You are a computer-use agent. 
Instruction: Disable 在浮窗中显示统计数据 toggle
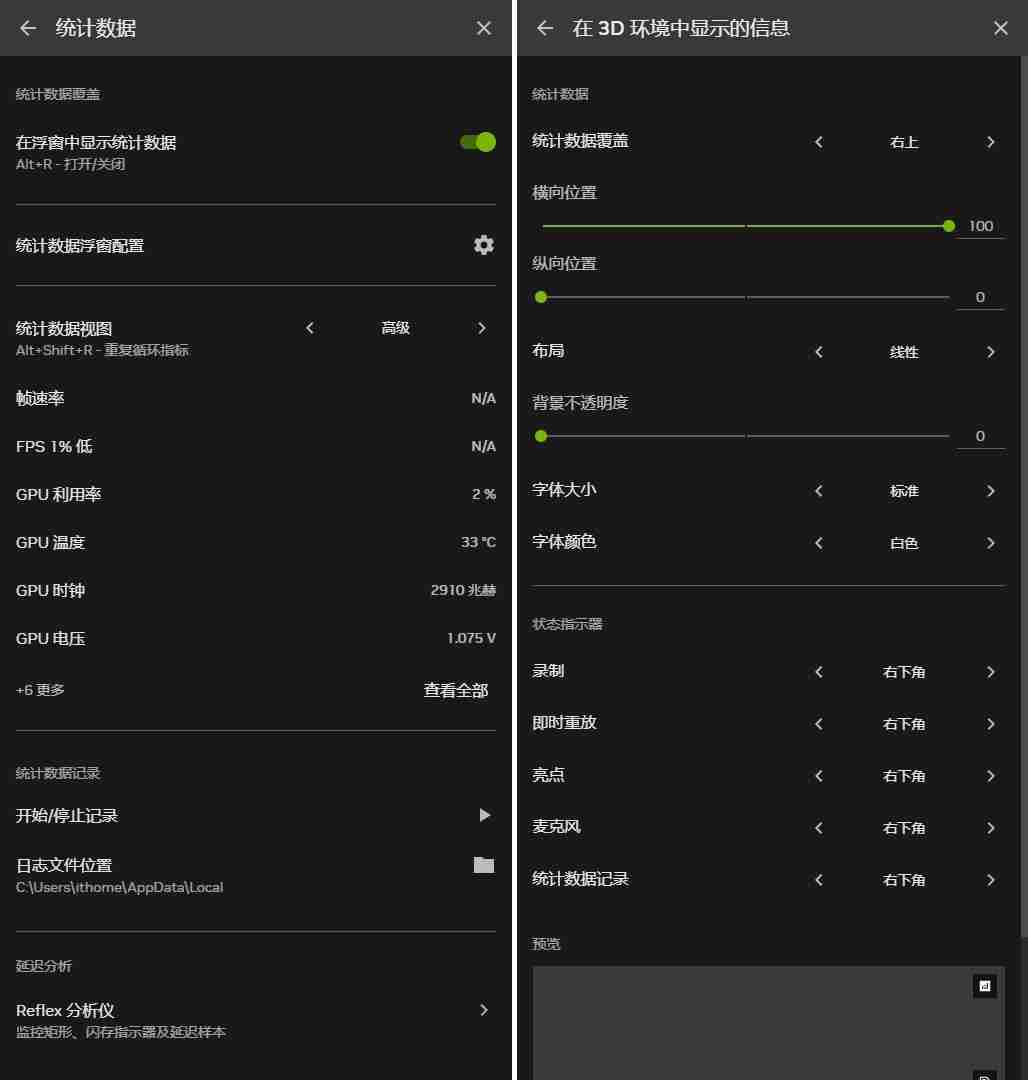coord(477,142)
